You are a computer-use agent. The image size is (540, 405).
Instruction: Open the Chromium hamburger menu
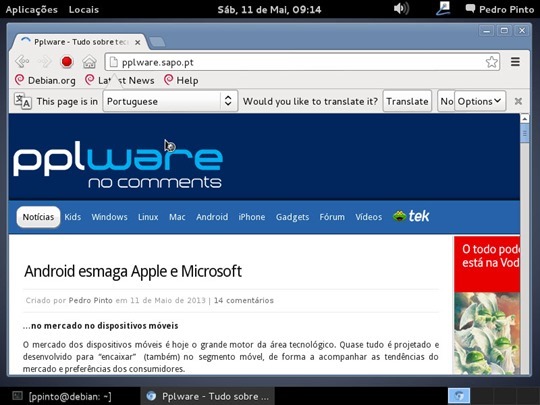coord(515,62)
